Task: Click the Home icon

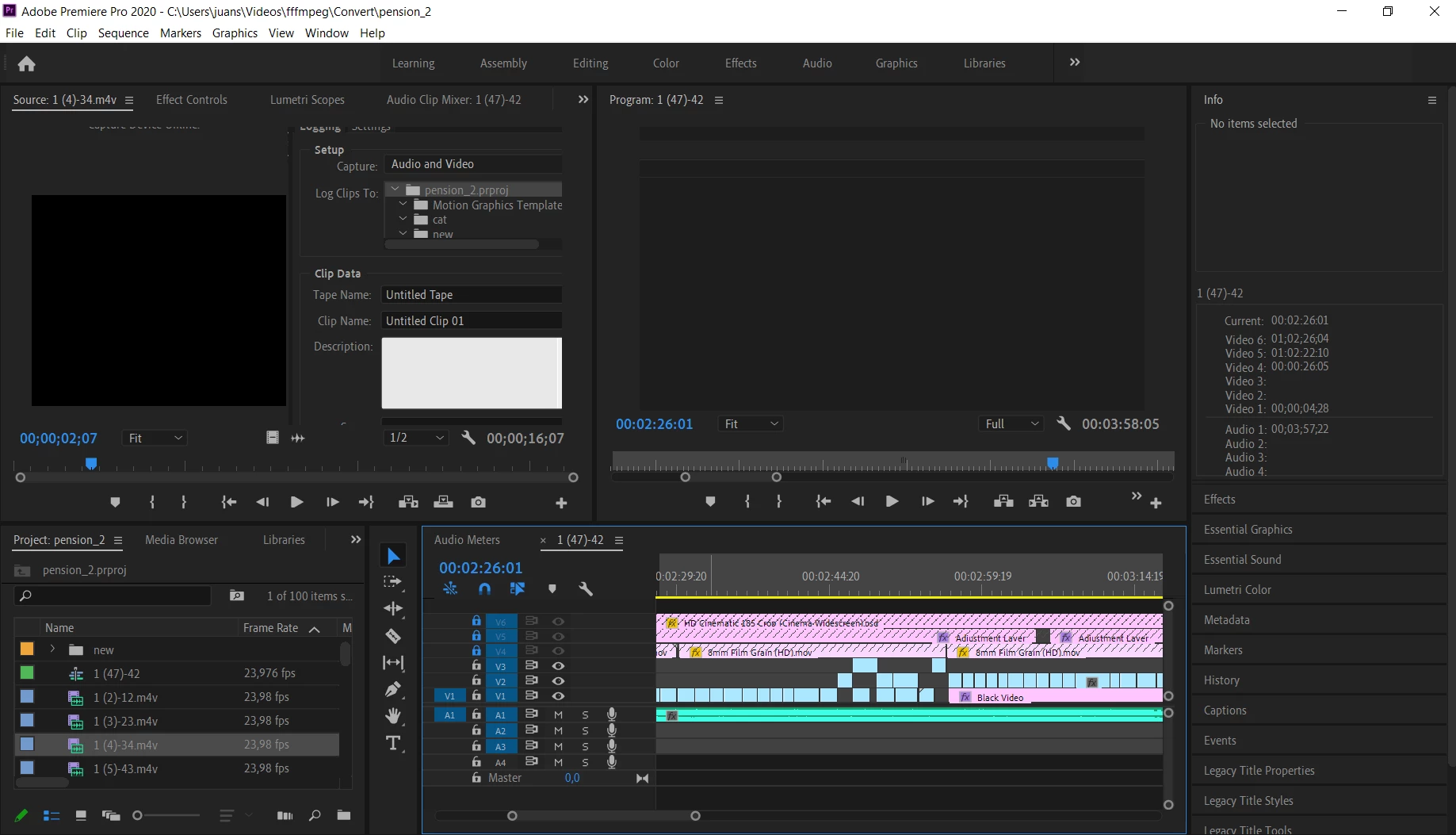Action: (x=26, y=63)
